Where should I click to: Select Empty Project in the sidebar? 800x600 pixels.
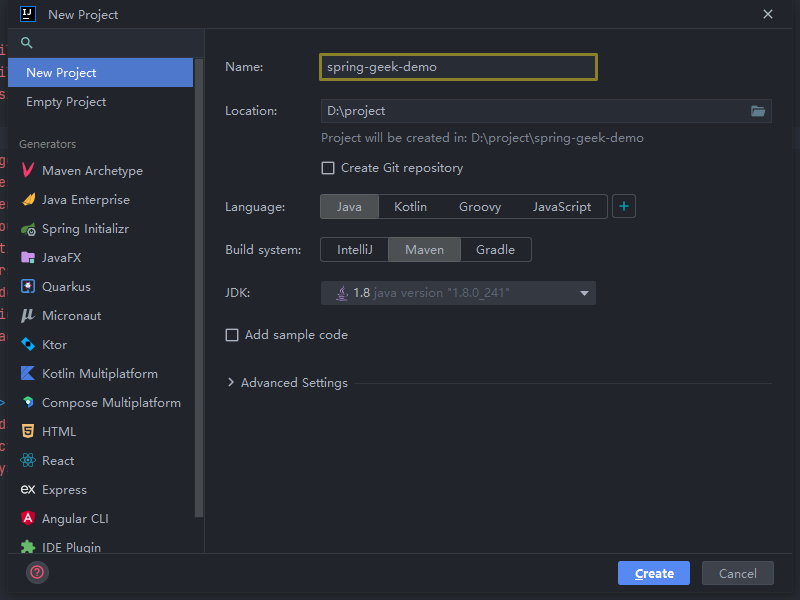(x=66, y=102)
